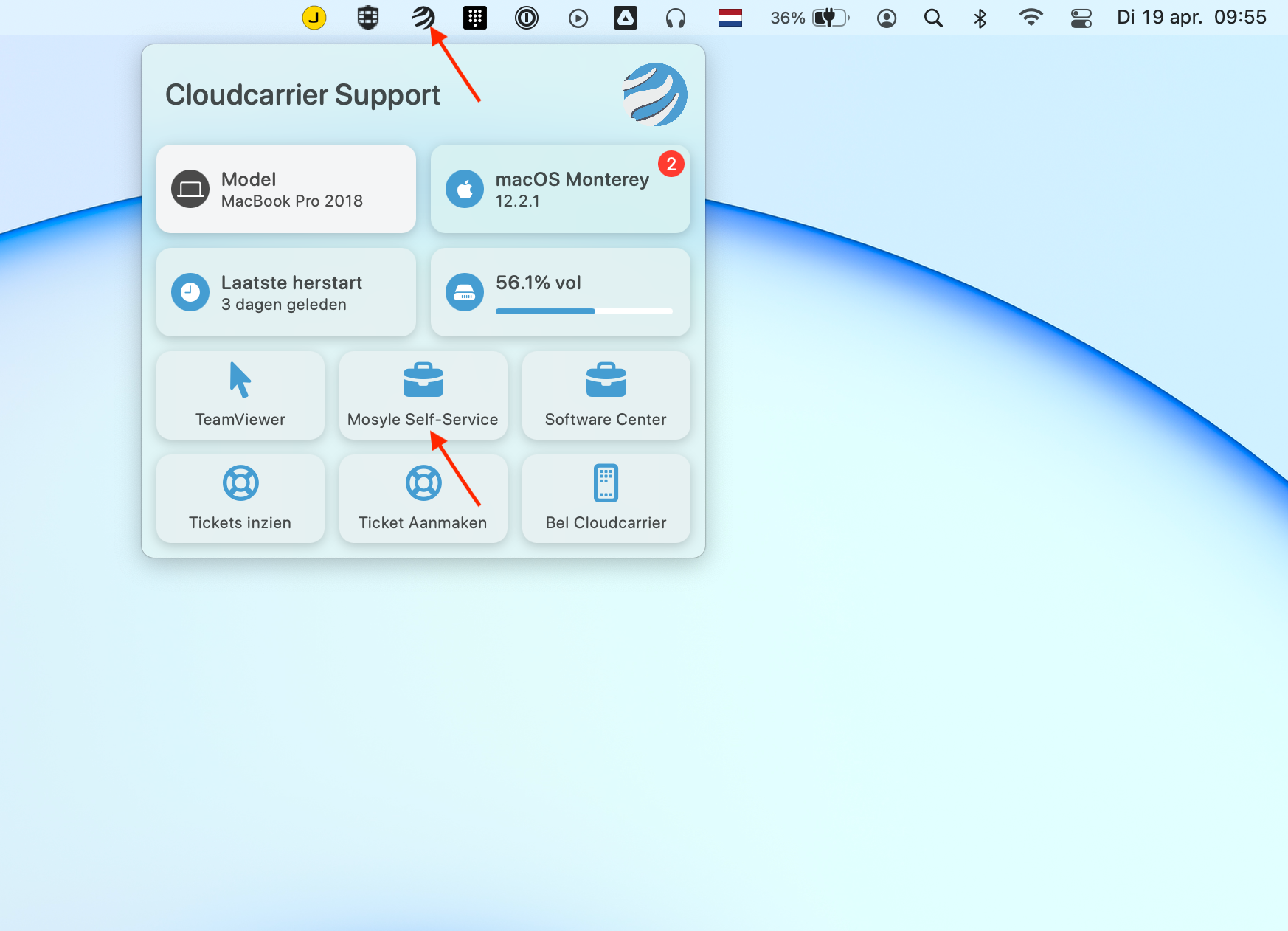
Task: Open the Laatste herstart info tile
Action: point(286,292)
